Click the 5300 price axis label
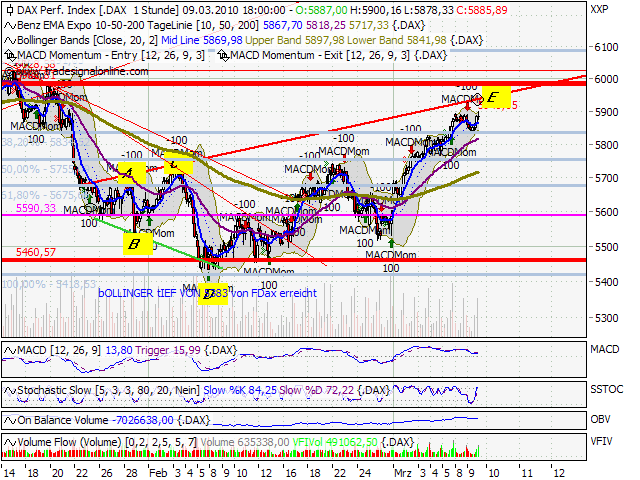The width and height of the screenshot is (640, 480). click(x=606, y=318)
